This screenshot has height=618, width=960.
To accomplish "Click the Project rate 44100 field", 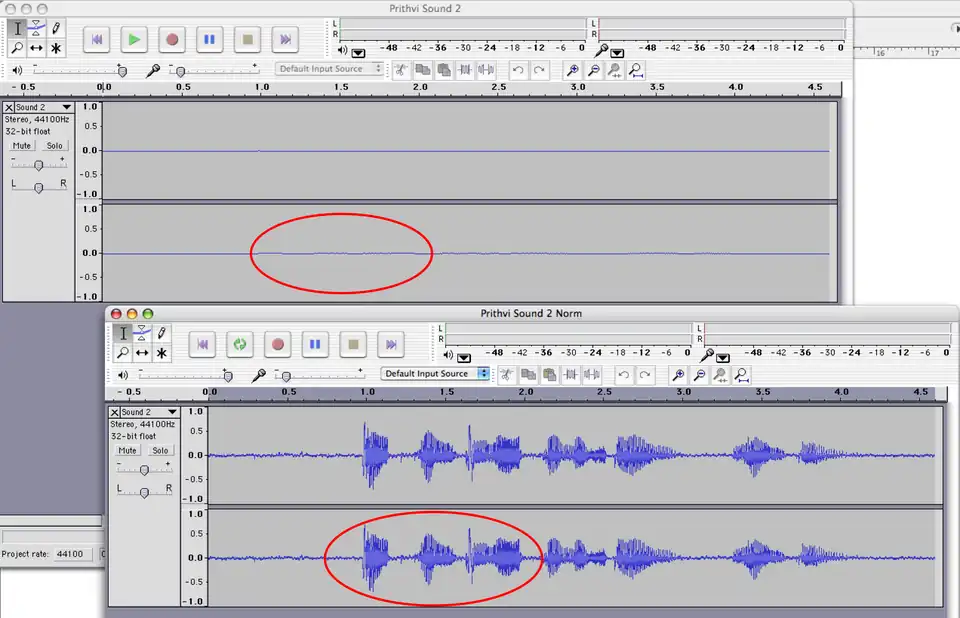I will click(70, 553).
